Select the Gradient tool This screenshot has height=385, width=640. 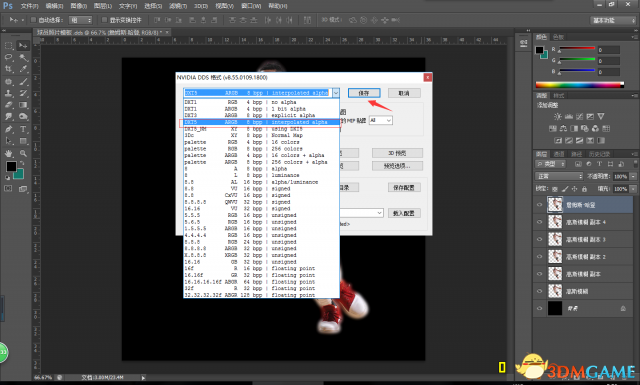(23, 105)
